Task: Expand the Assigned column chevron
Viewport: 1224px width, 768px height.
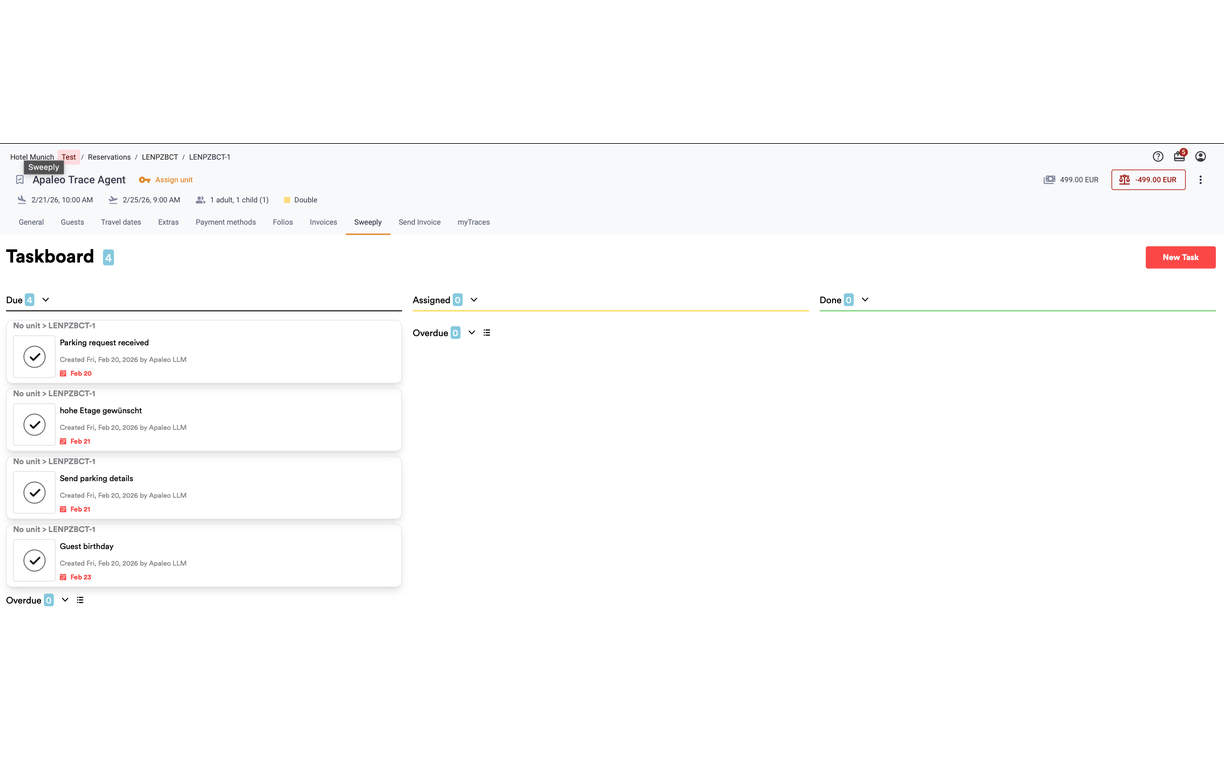Action: (x=474, y=299)
